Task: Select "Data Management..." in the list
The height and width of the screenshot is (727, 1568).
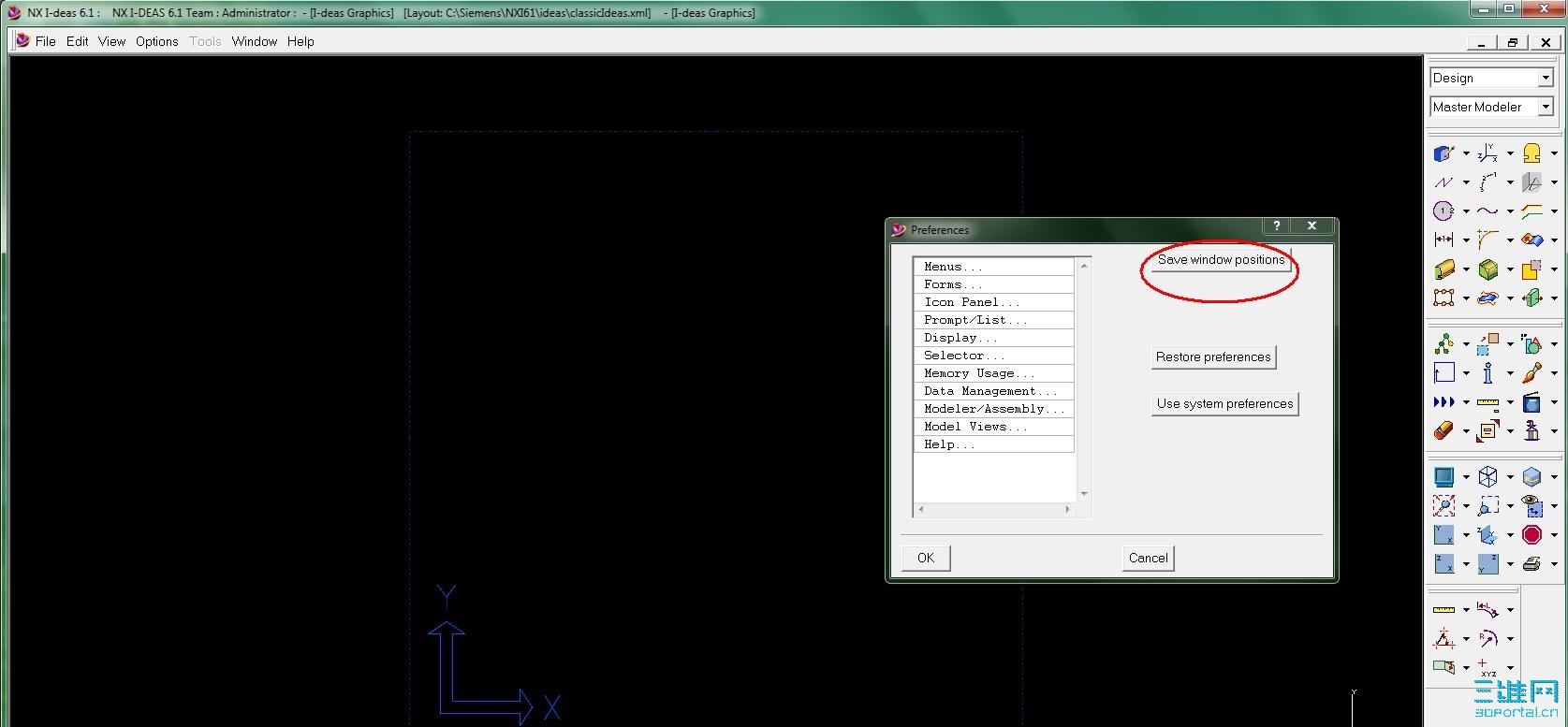Action: click(x=994, y=391)
